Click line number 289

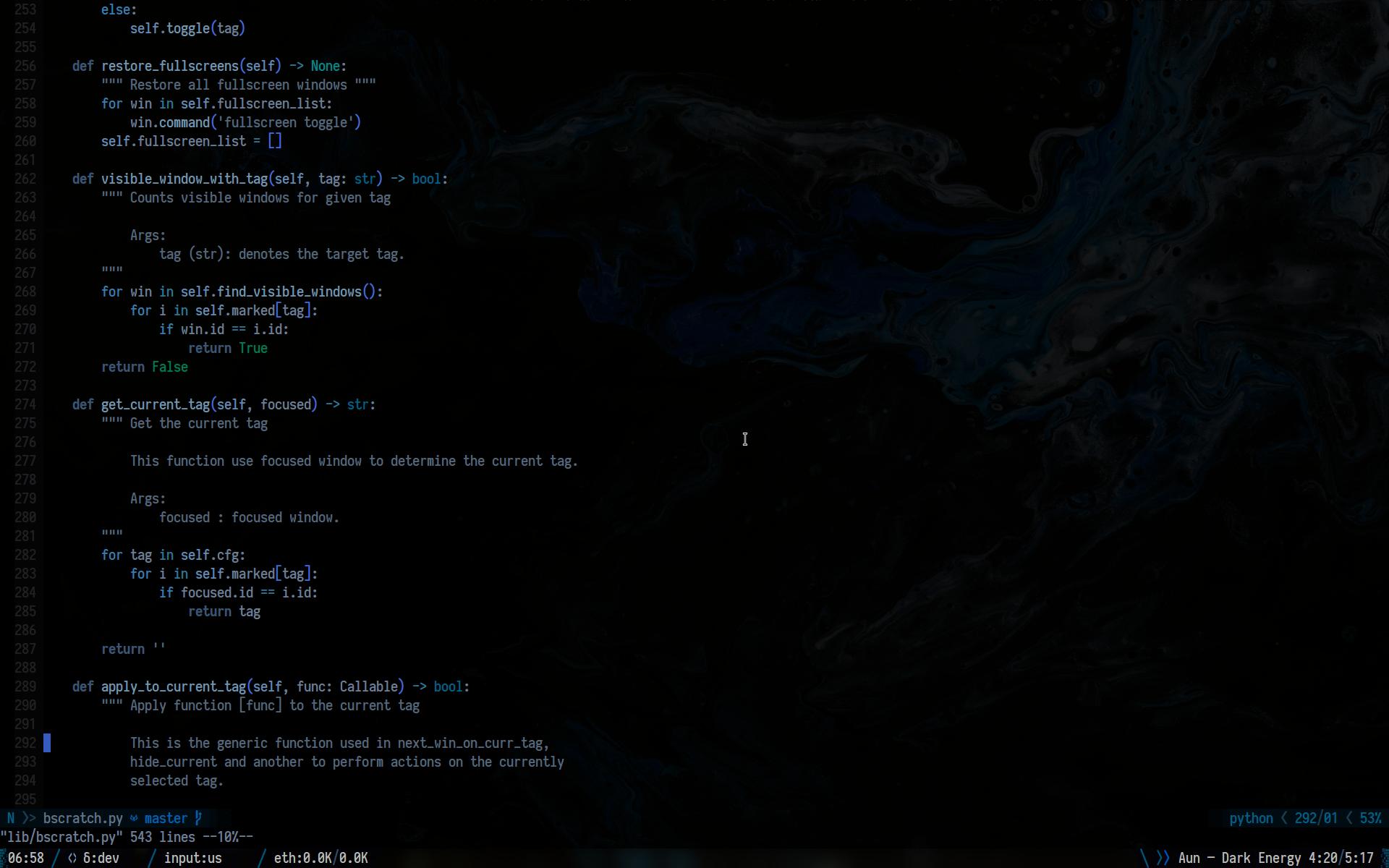[x=25, y=686]
